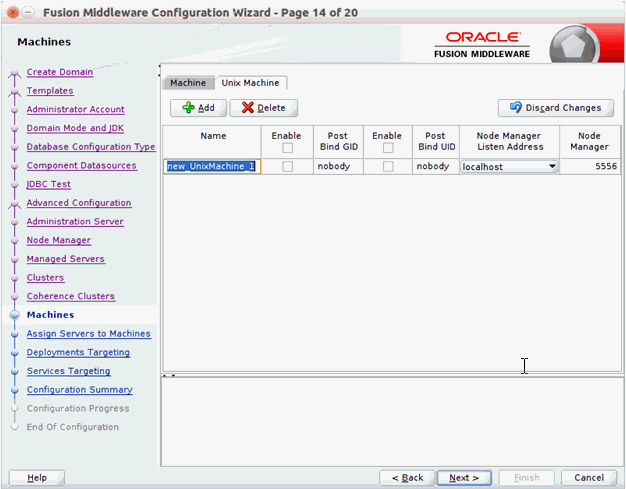Go to Assign Servers to Machines
The height and width of the screenshot is (489, 626).
(x=89, y=334)
